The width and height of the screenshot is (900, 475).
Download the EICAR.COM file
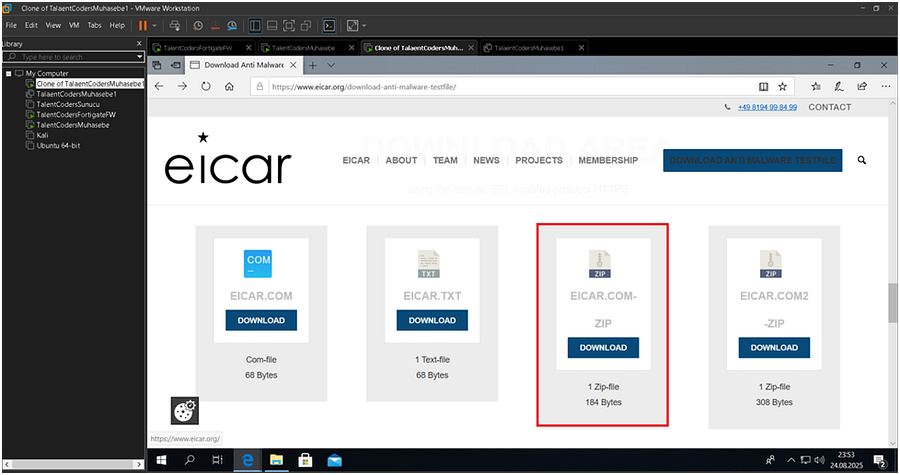pos(261,320)
